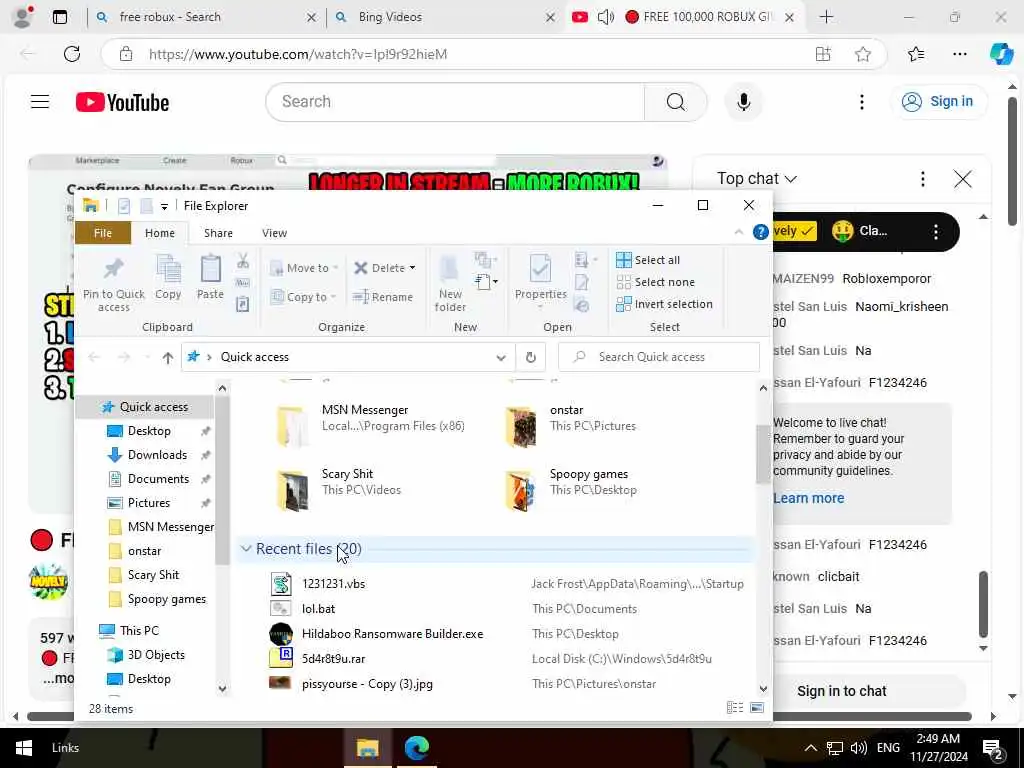Viewport: 1024px width, 768px height.
Task: Click the File Explorer help icon
Action: click(x=760, y=232)
